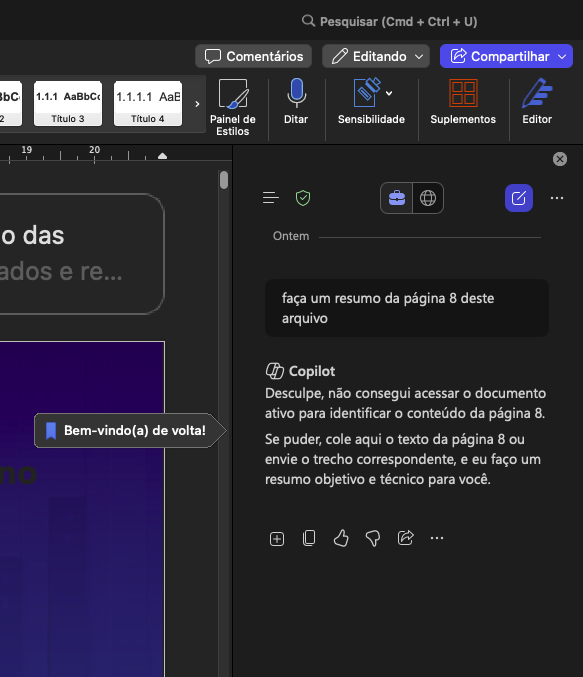Apply the Título 4 style
Screen dimensions: 583x677
(x=148, y=104)
